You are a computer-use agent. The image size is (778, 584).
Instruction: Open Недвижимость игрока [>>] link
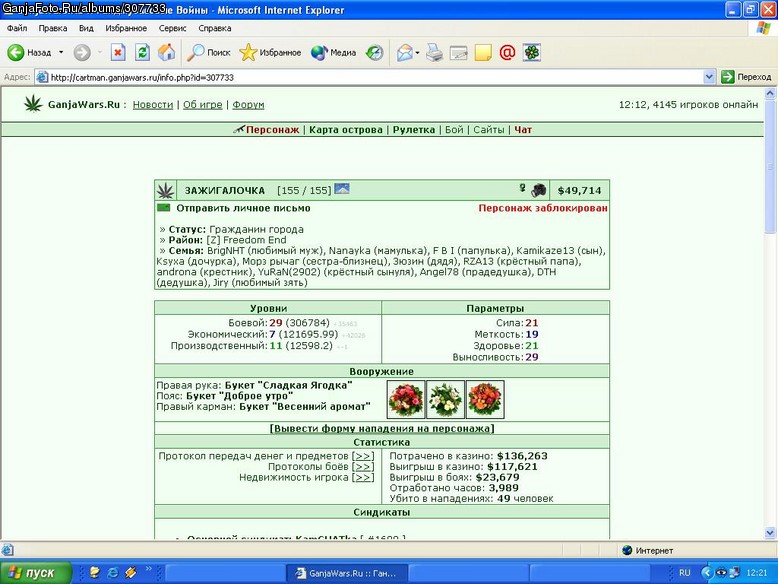coord(363,477)
